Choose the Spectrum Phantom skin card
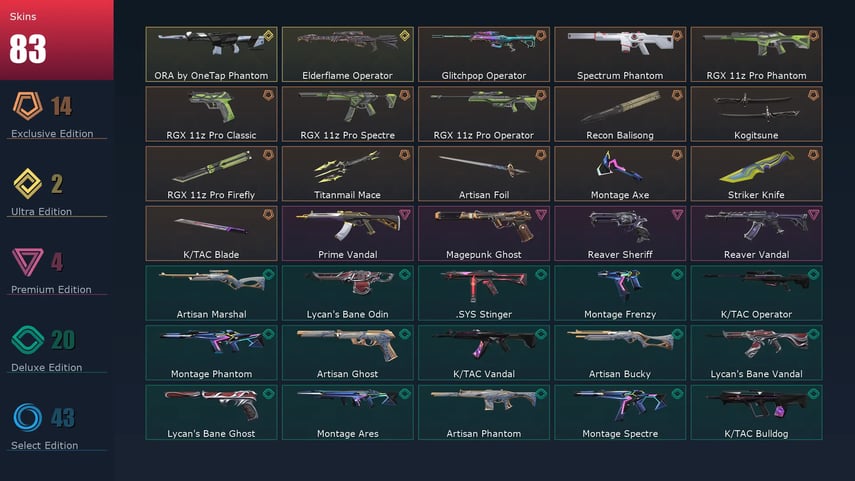Image resolution: width=855 pixels, height=481 pixels. click(x=620, y=55)
